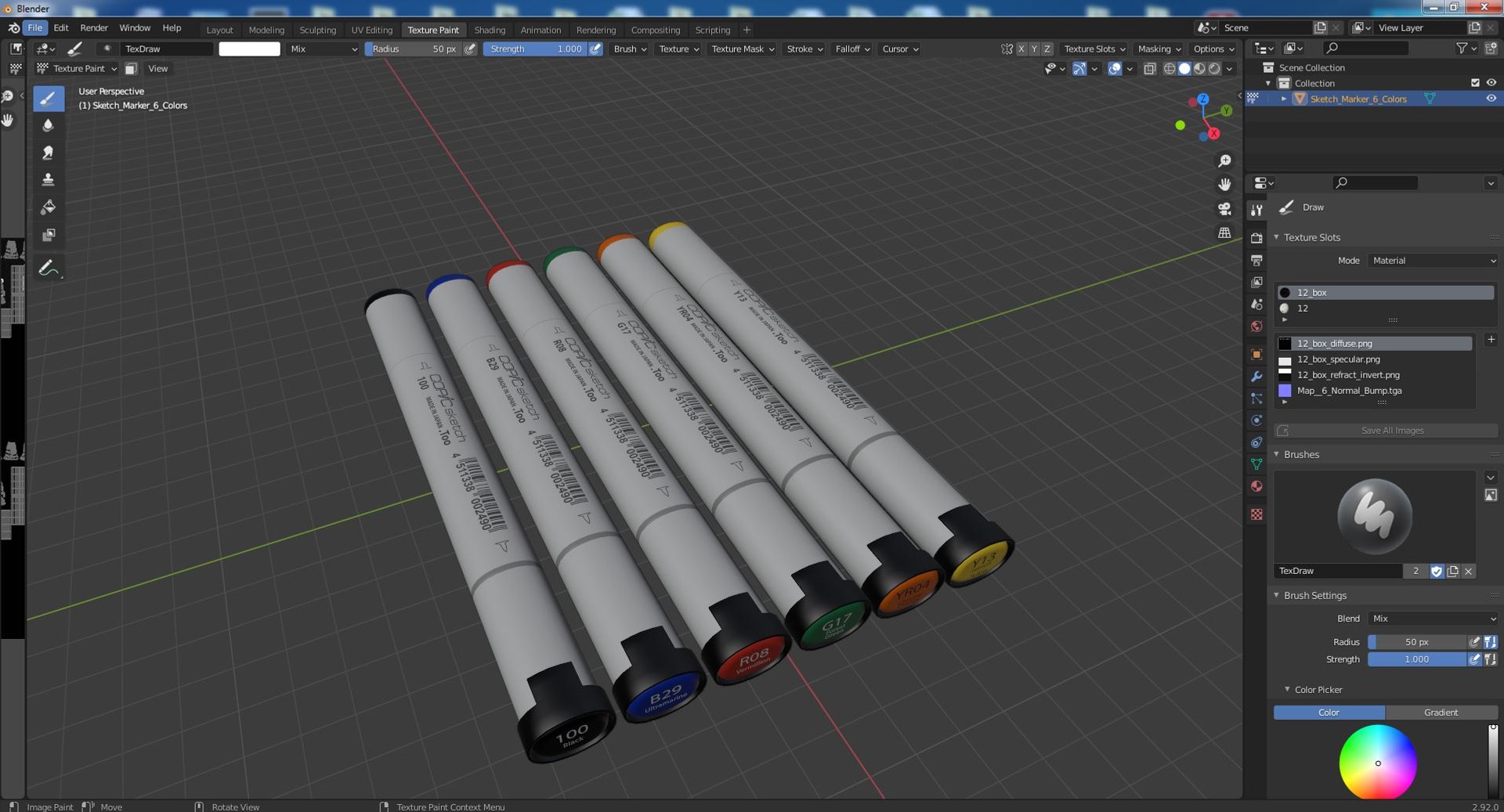Image resolution: width=1504 pixels, height=812 pixels.
Task: Open the Masking popover
Action: click(1159, 49)
